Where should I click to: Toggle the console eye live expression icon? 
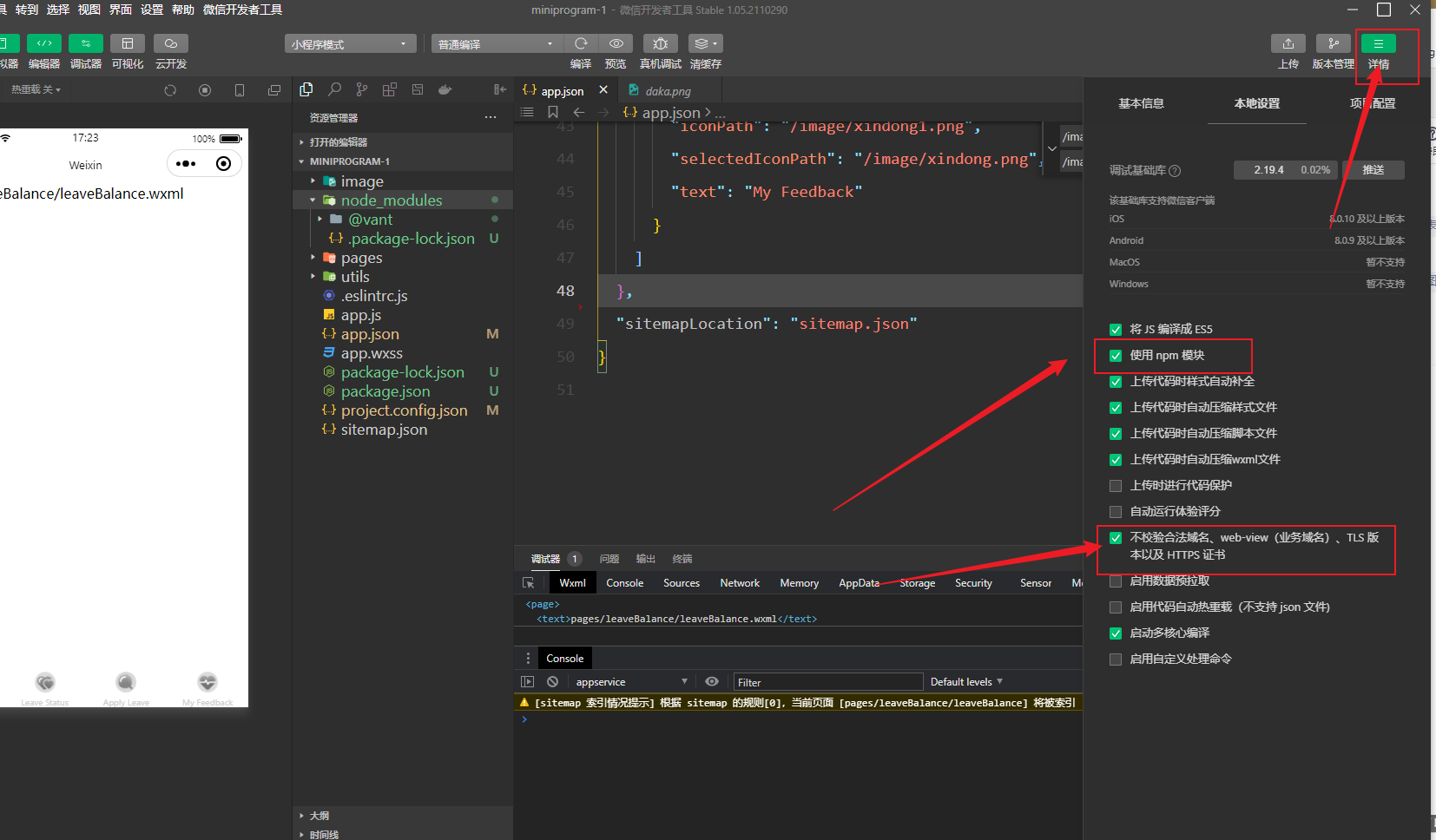712,682
